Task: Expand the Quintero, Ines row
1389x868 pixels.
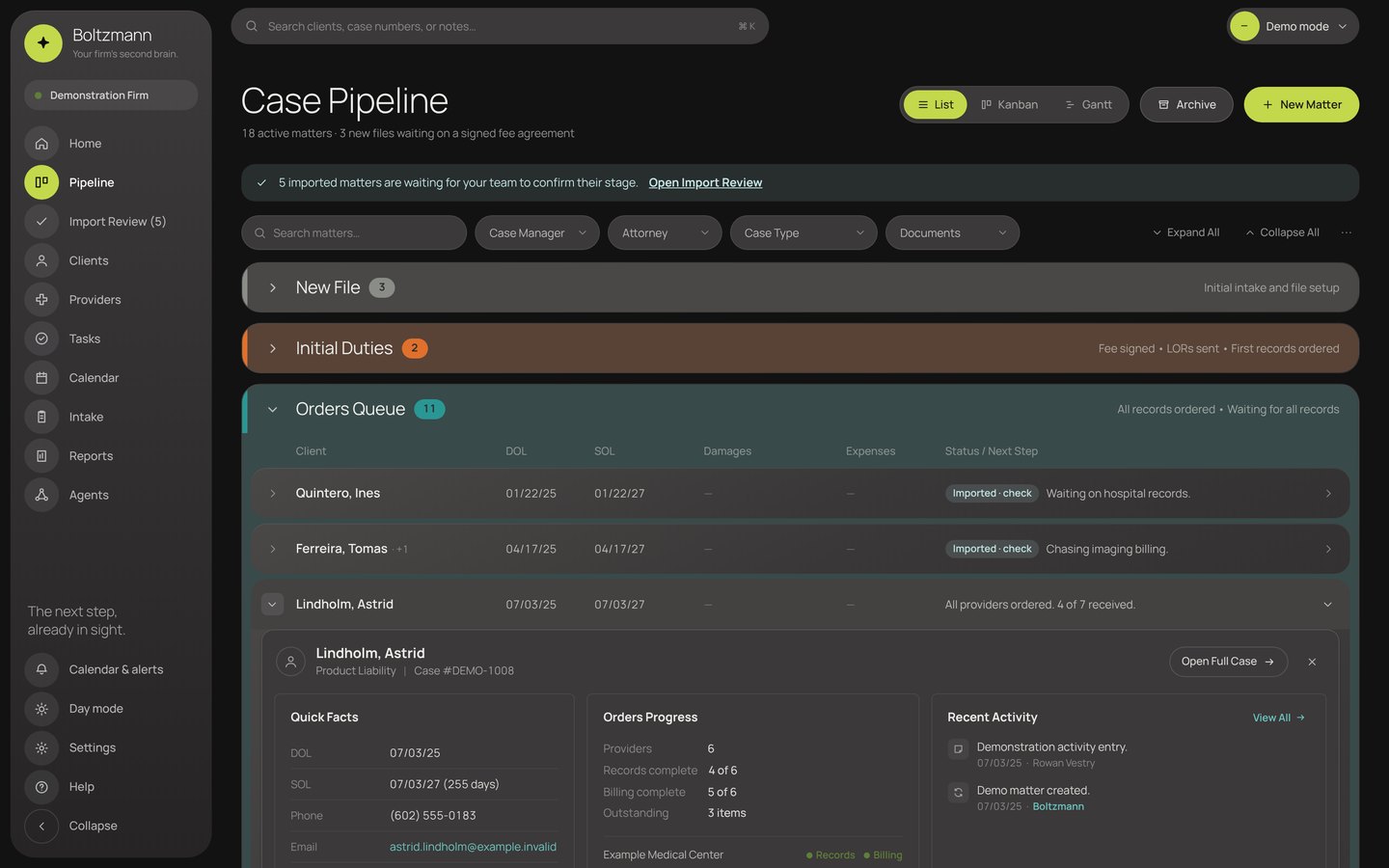Action: click(x=273, y=493)
